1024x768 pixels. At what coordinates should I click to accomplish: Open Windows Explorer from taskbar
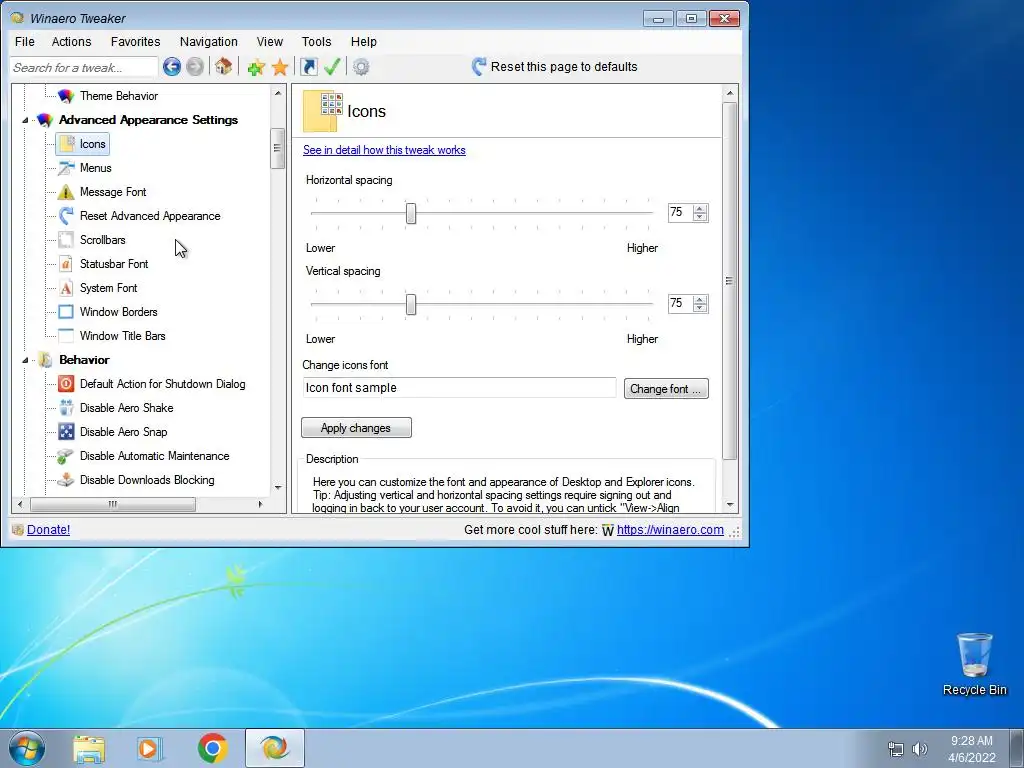(x=89, y=749)
